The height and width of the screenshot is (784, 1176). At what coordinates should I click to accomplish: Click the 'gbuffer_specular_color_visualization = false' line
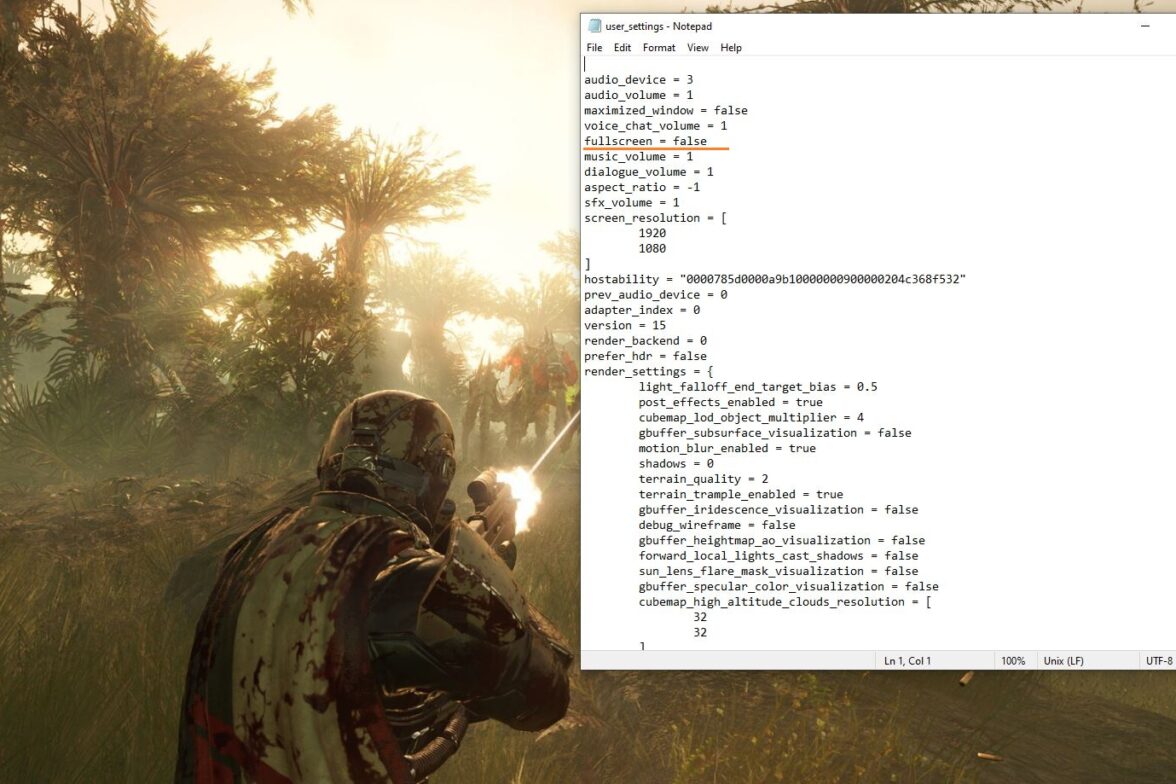tap(788, 587)
